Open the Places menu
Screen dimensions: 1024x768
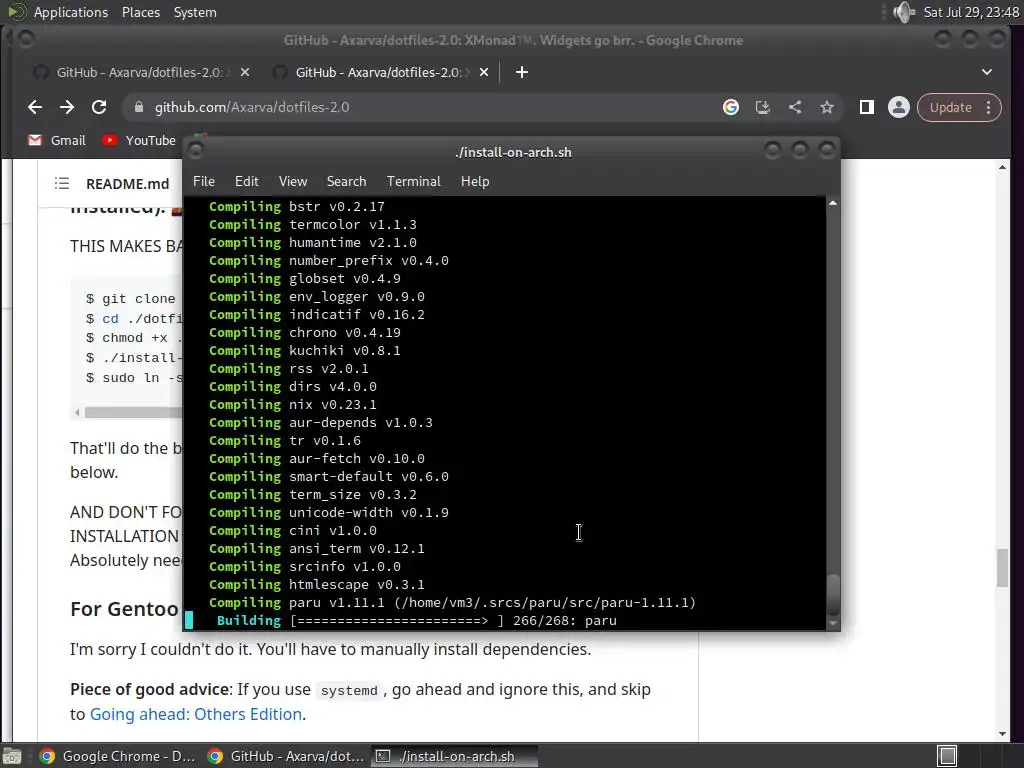(x=140, y=12)
